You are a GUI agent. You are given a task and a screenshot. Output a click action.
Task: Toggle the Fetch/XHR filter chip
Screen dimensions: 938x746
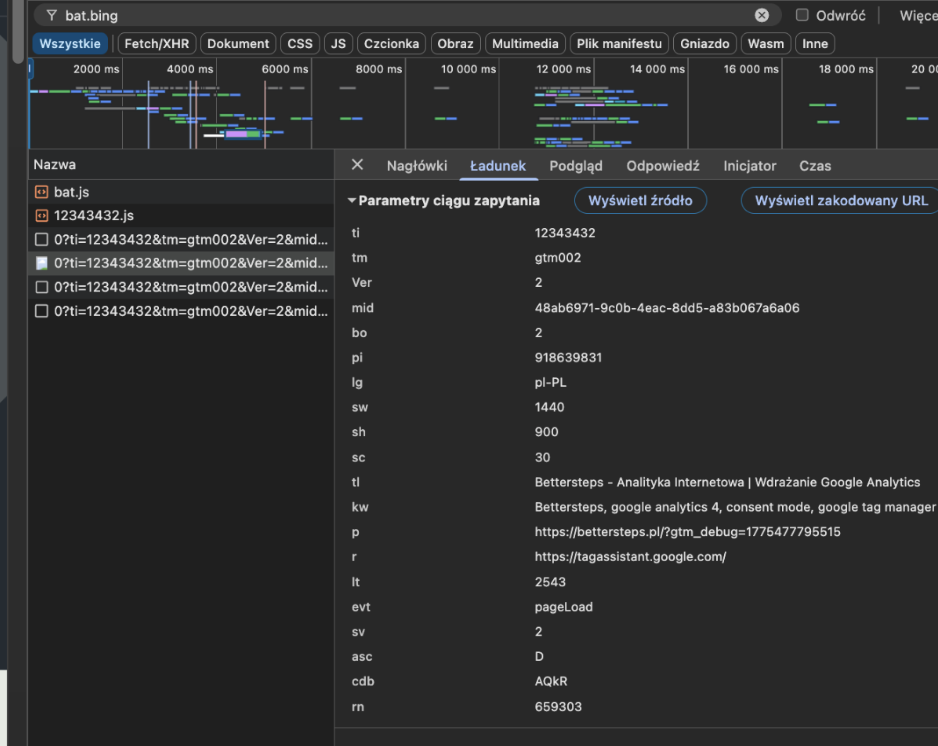click(x=156, y=43)
